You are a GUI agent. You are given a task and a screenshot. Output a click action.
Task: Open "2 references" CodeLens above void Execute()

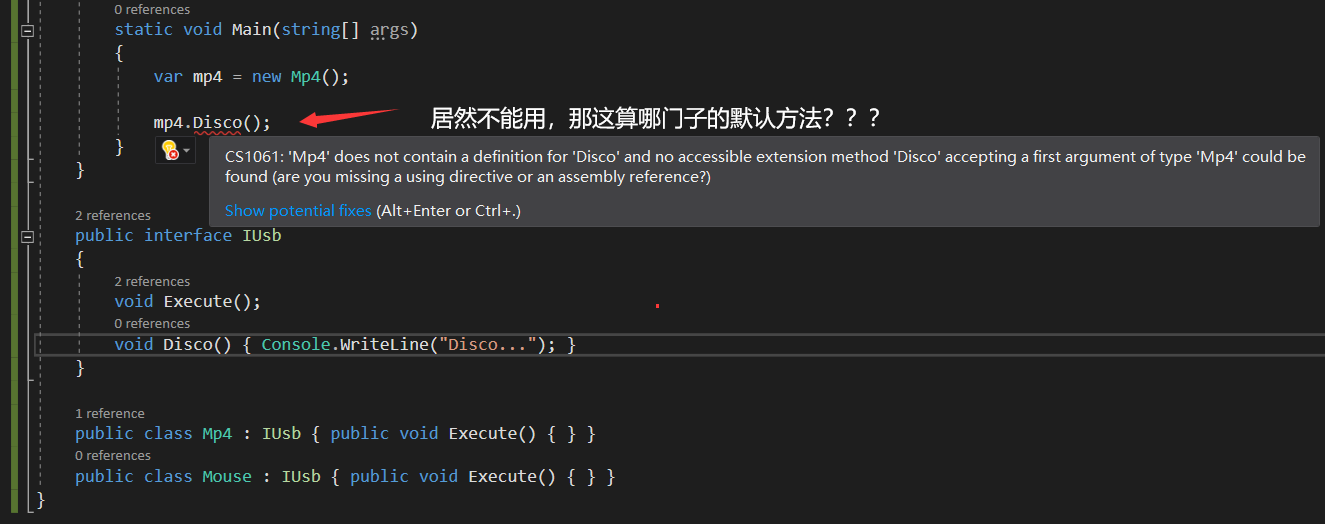[x=152, y=281]
